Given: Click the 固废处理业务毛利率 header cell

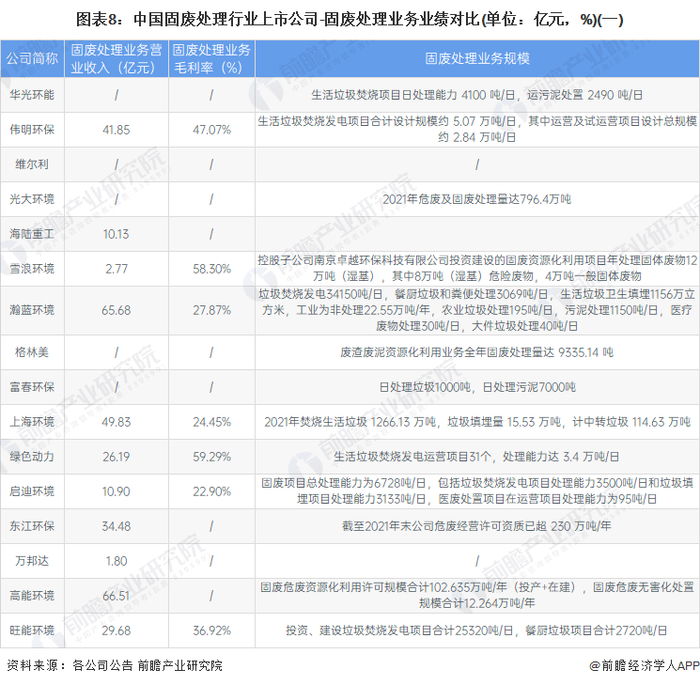Looking at the screenshot, I should tap(212, 58).
